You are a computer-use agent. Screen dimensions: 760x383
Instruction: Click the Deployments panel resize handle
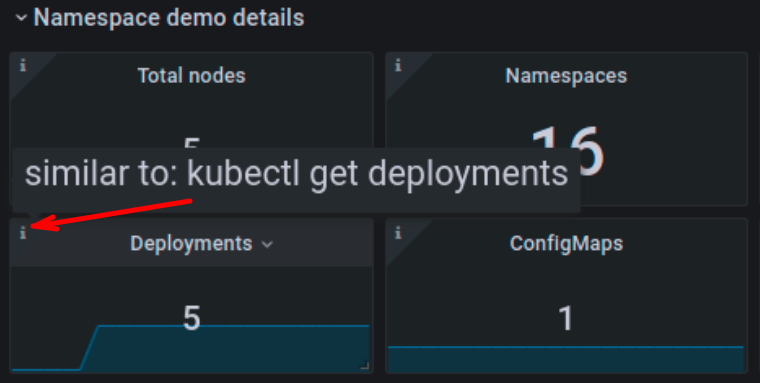click(x=365, y=366)
